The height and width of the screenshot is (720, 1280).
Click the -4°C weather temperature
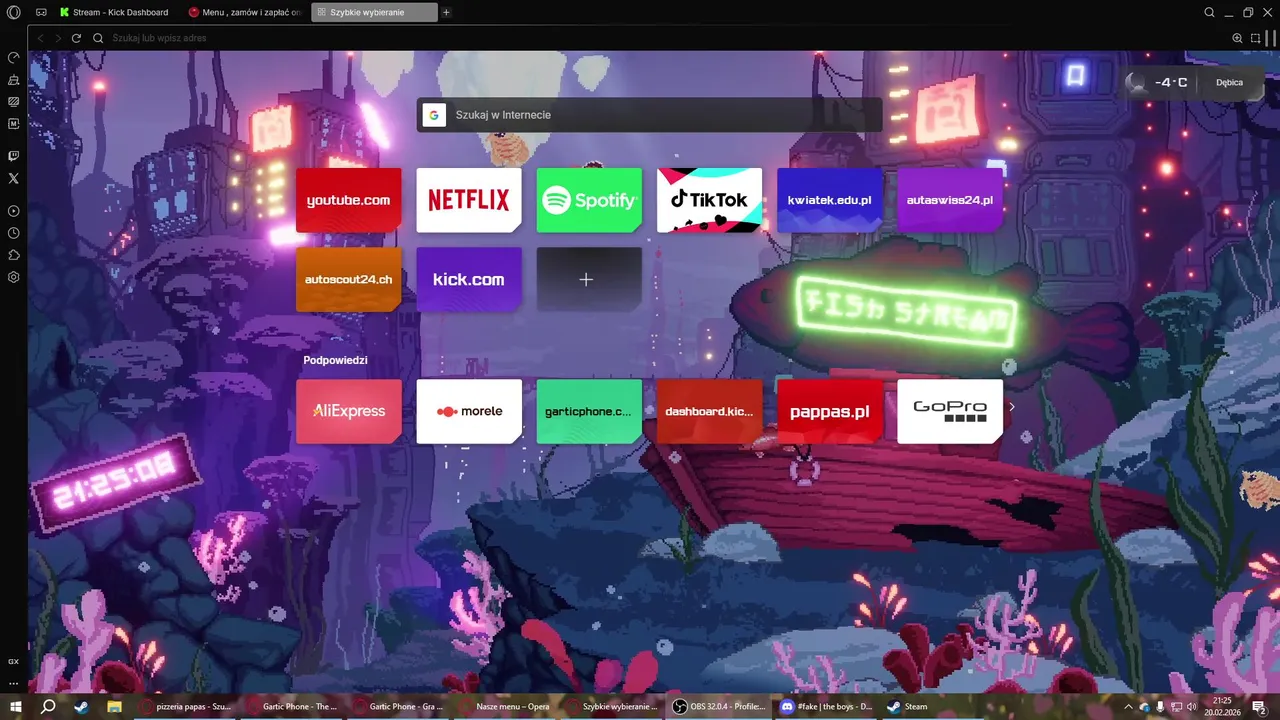1170,83
